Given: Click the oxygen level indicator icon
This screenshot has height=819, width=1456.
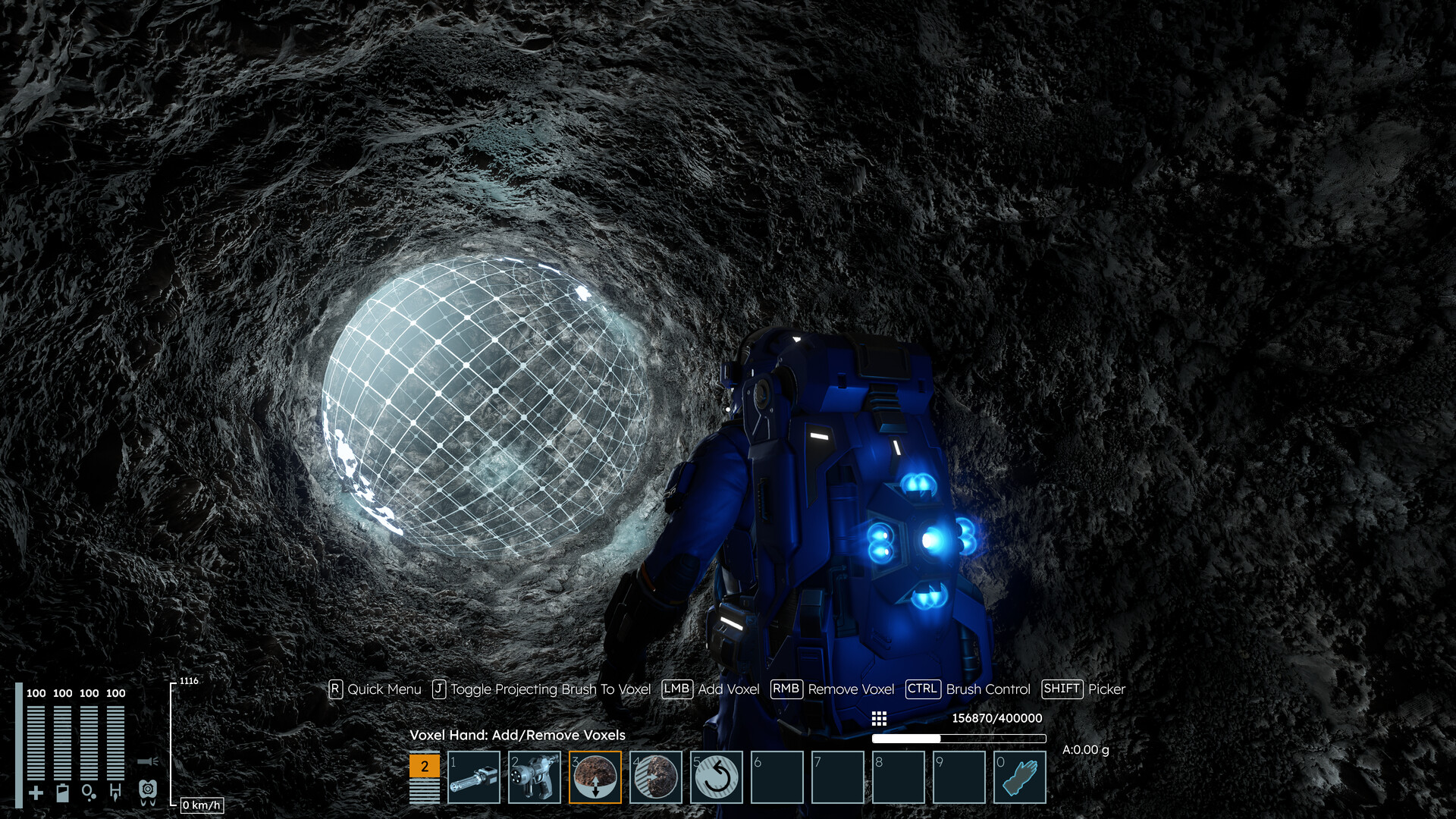Looking at the screenshot, I should click(x=89, y=793).
